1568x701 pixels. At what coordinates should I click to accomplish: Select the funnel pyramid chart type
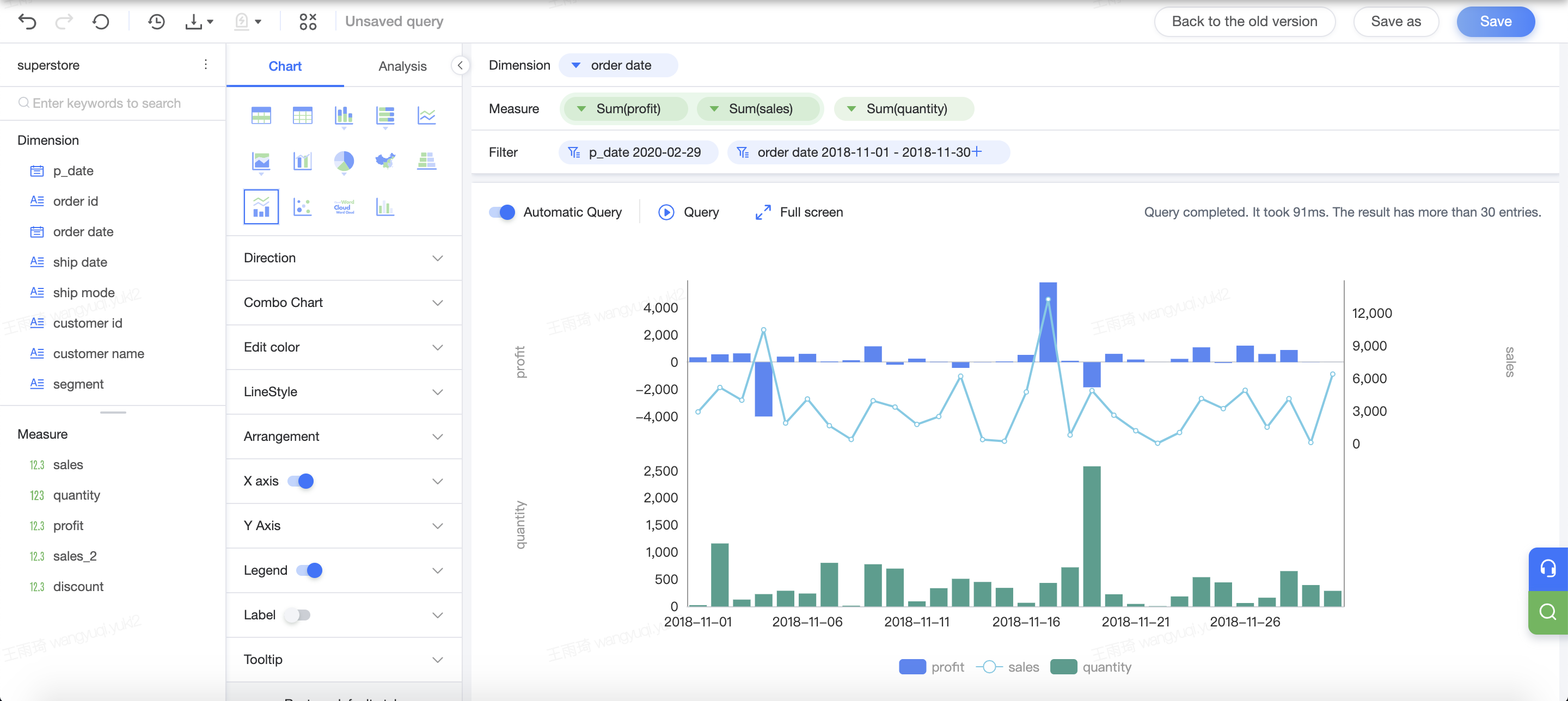(427, 161)
